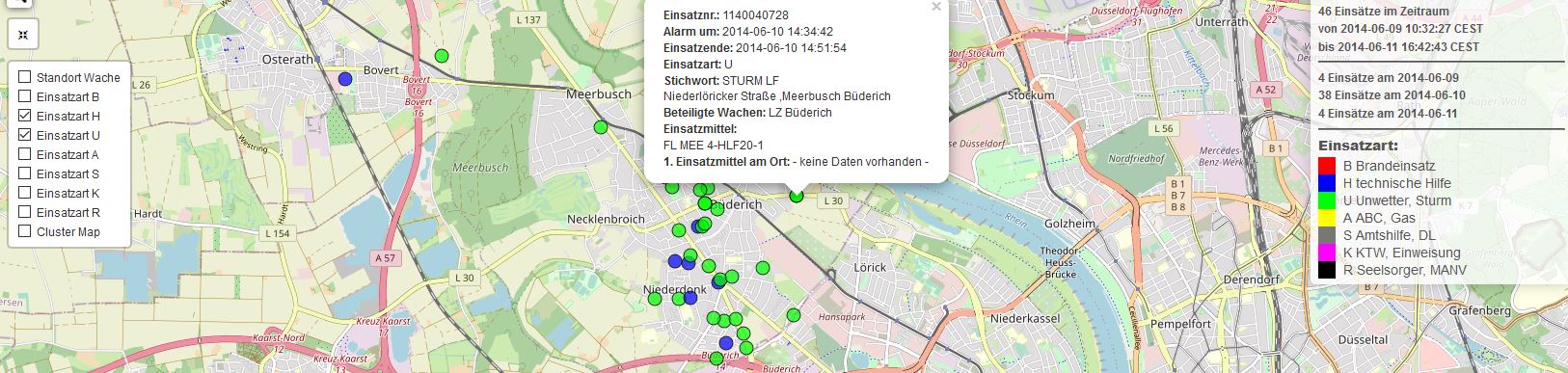Enable the Einsatzart B layer checkbox

25,96
